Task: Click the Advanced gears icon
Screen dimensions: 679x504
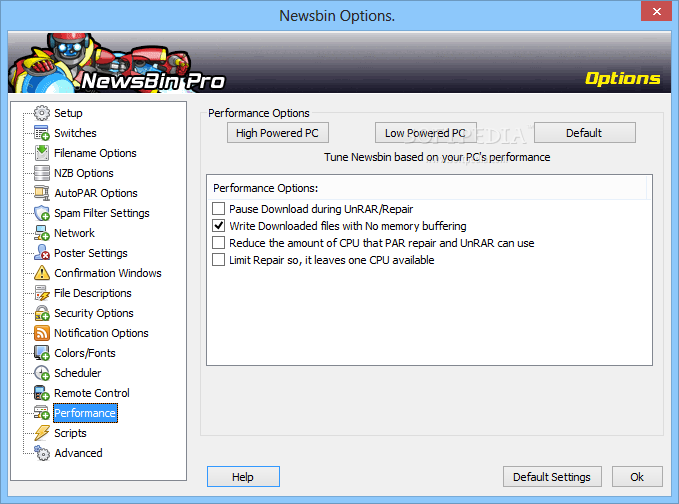Action: click(42, 453)
